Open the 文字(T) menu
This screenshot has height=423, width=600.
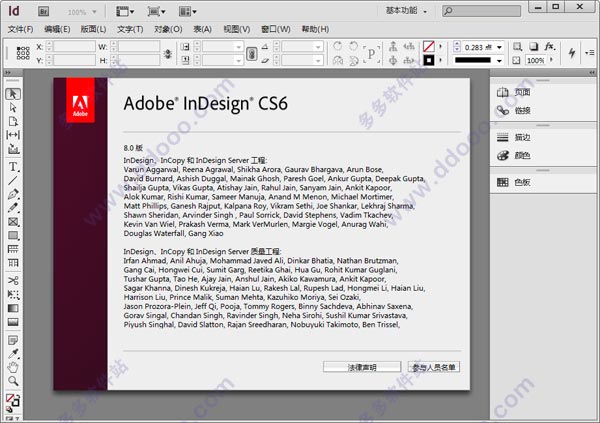click(130, 29)
